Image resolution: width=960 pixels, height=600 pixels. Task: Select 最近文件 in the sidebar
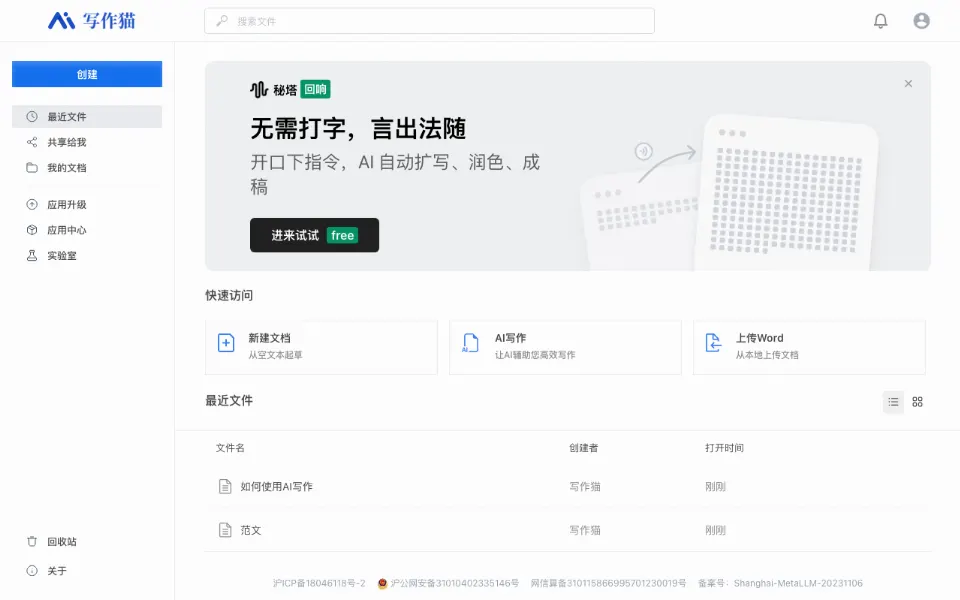tap(87, 116)
